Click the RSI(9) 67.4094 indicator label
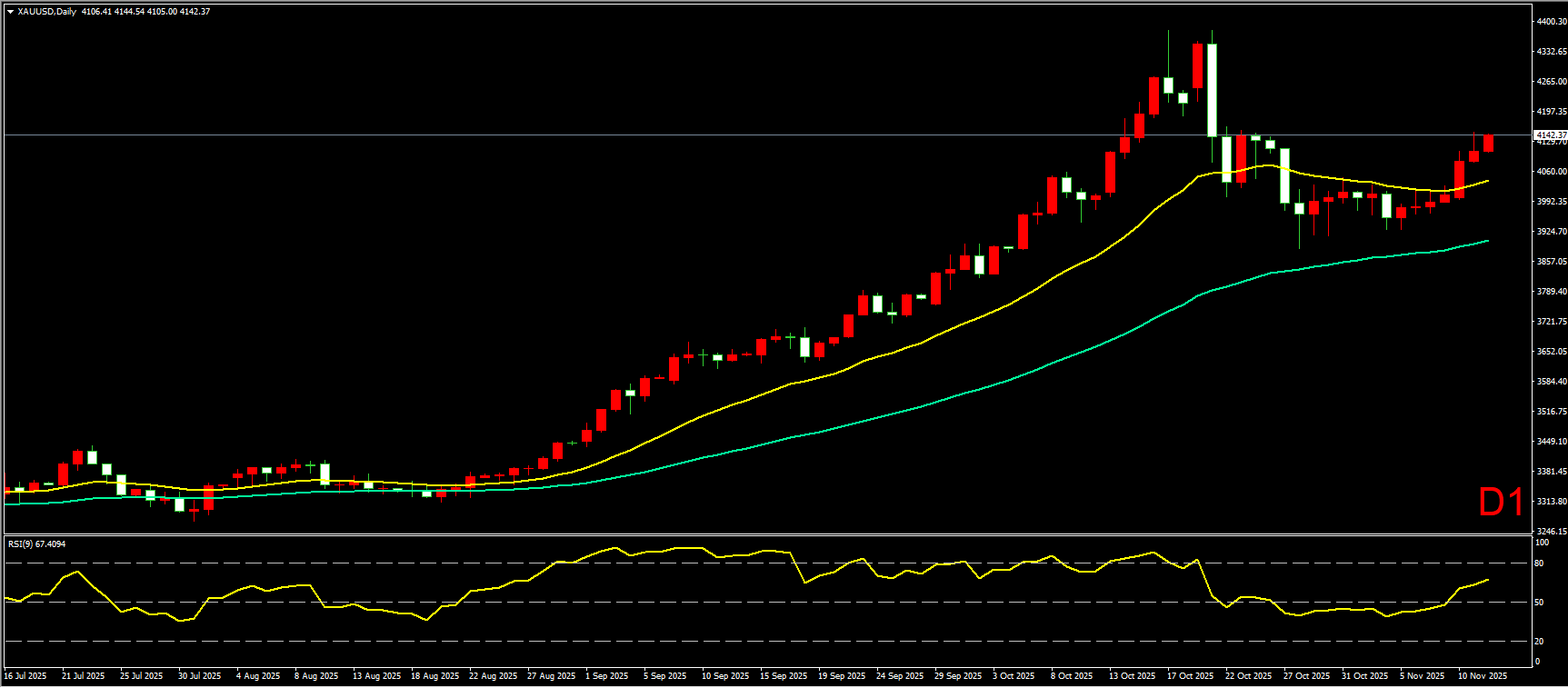Screen dimensions: 1568x688 (36, 543)
